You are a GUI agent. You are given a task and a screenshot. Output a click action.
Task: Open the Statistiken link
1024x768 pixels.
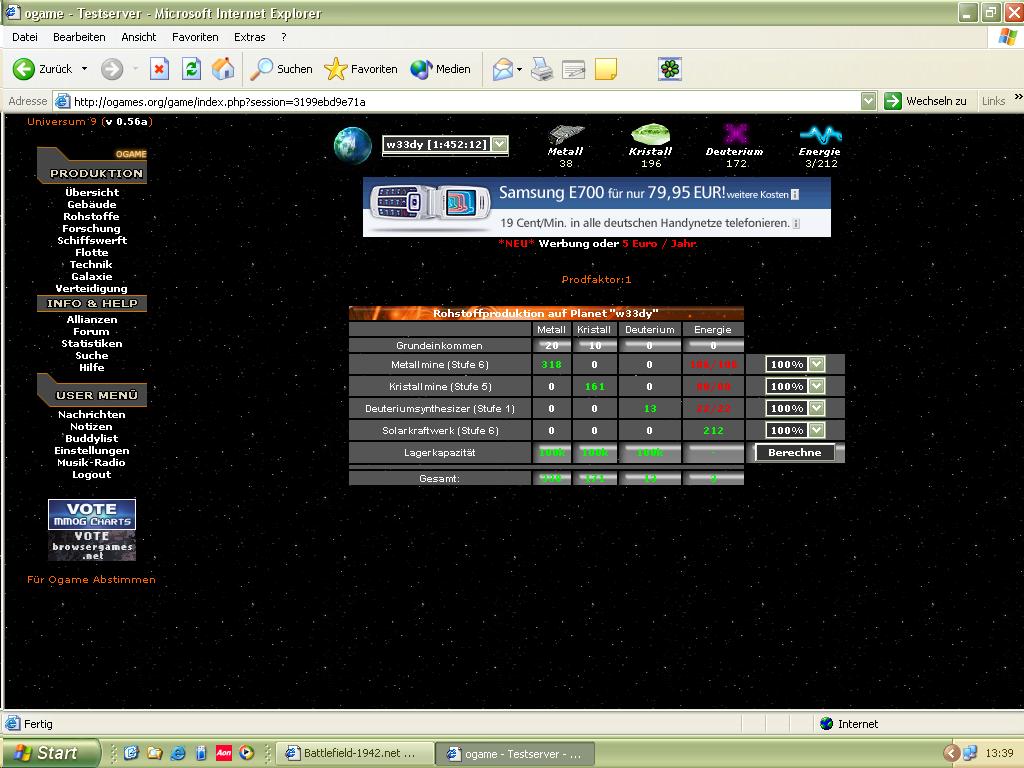click(92, 344)
